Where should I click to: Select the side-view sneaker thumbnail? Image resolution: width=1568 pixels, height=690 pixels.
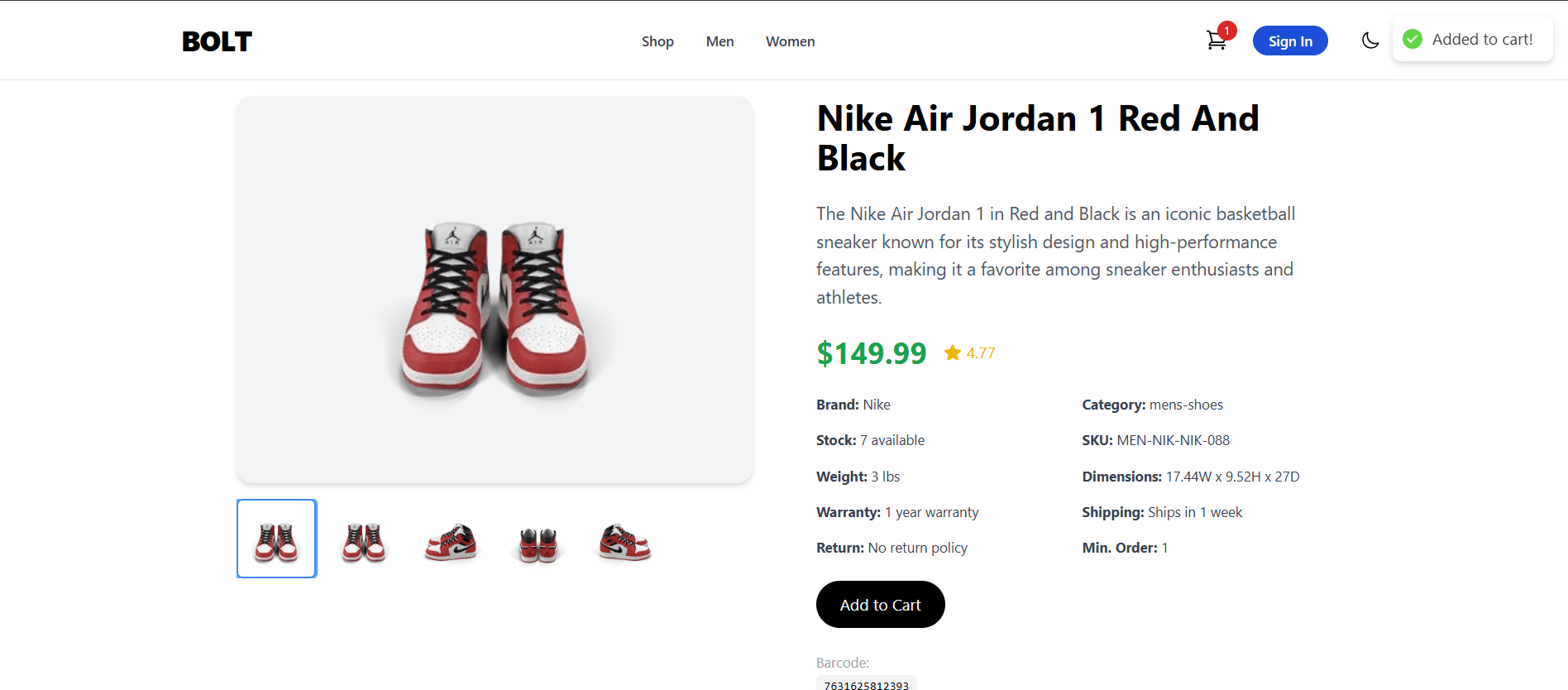point(451,539)
